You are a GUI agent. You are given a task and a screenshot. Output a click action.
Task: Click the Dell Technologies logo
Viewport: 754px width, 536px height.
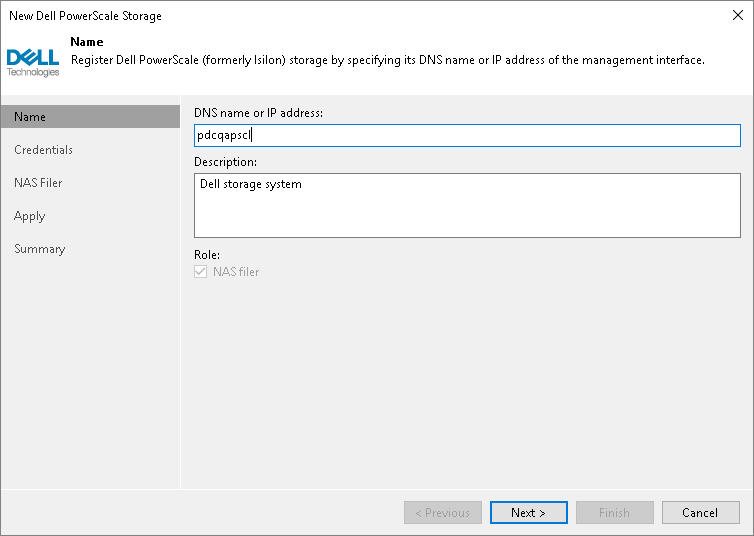(33, 63)
